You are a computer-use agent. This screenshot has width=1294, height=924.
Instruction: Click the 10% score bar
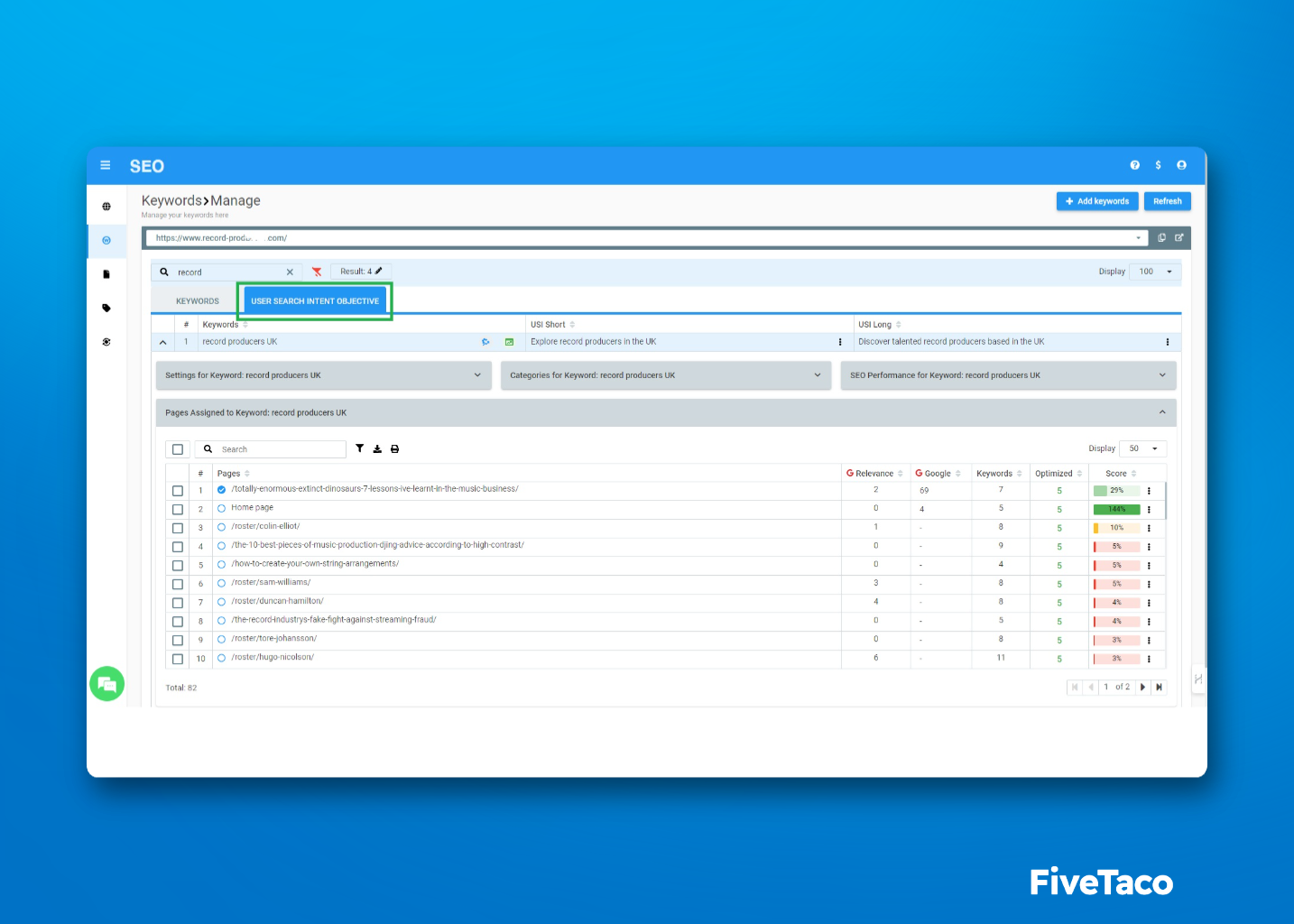coord(1117,528)
